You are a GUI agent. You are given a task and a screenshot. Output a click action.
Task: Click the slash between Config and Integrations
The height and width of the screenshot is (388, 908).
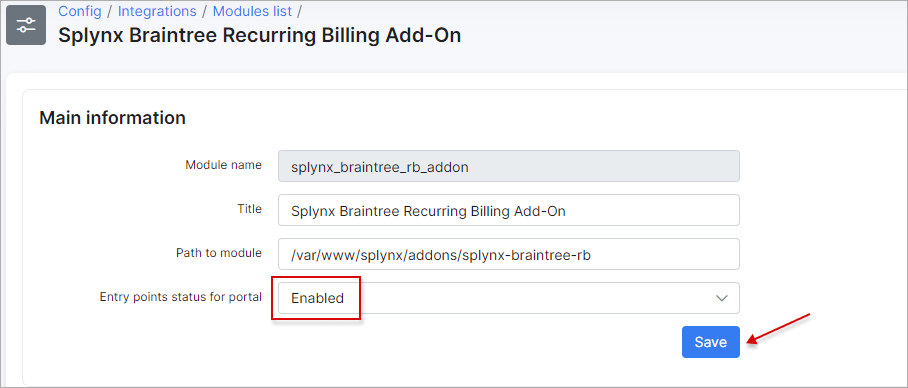pos(110,11)
